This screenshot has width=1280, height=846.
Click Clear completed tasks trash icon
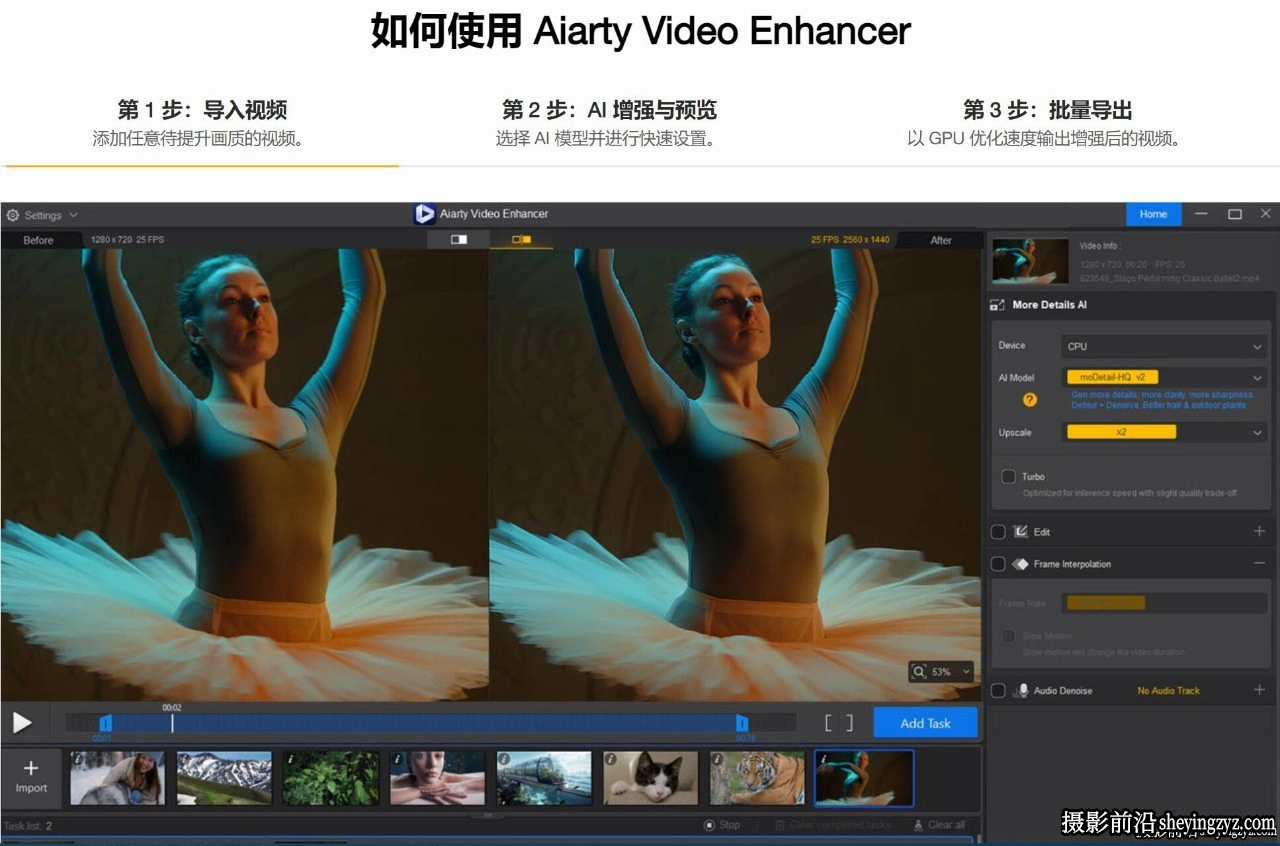point(780,825)
